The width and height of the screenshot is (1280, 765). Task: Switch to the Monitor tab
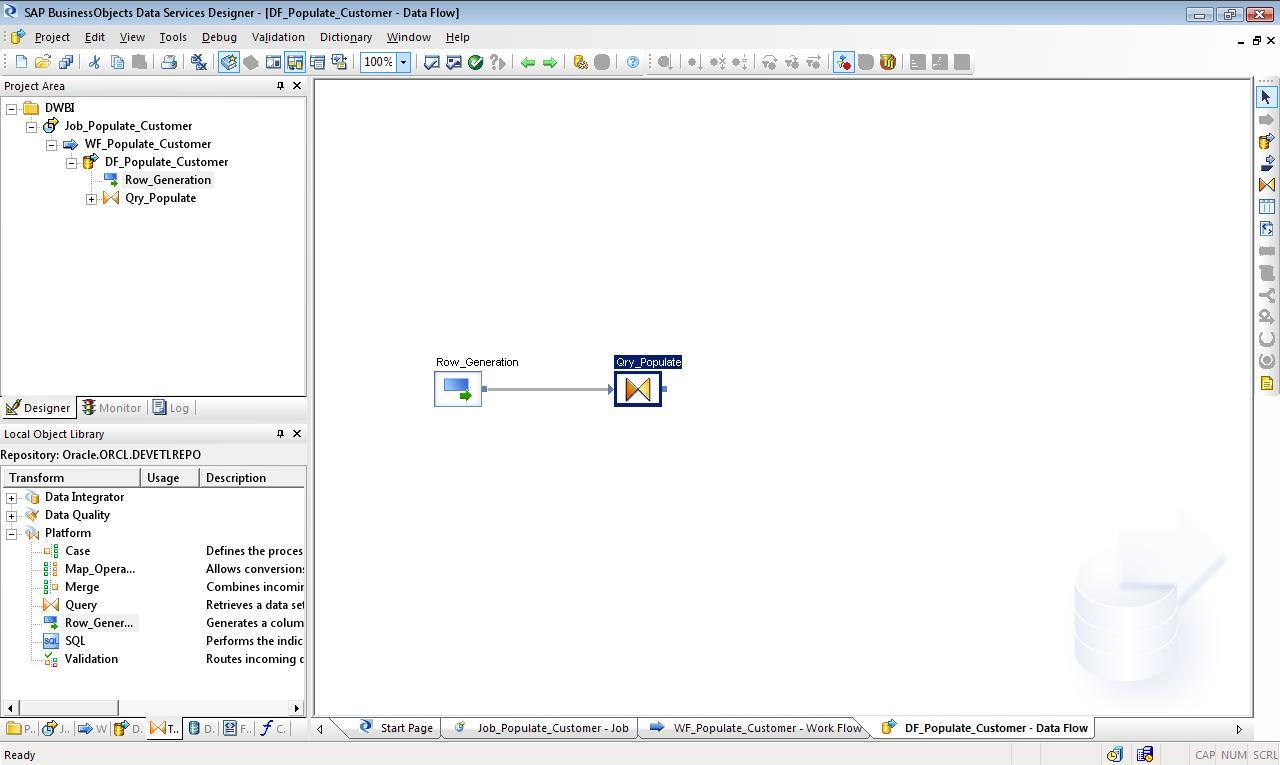point(112,408)
